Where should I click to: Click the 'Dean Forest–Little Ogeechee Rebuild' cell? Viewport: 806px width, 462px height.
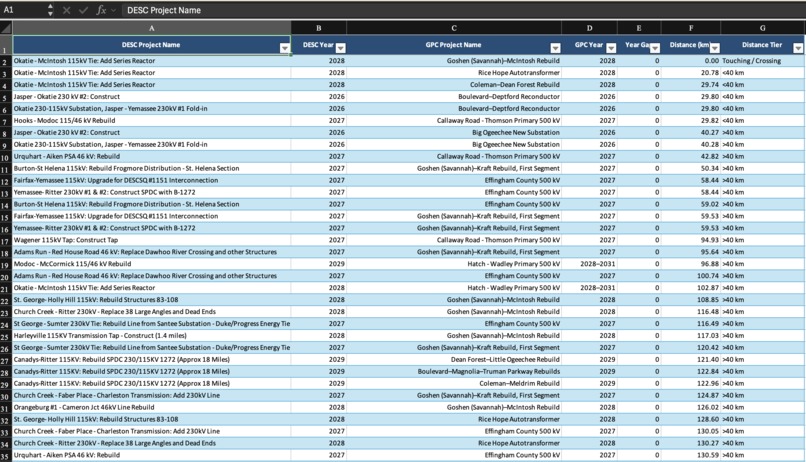pyautogui.click(x=454, y=359)
